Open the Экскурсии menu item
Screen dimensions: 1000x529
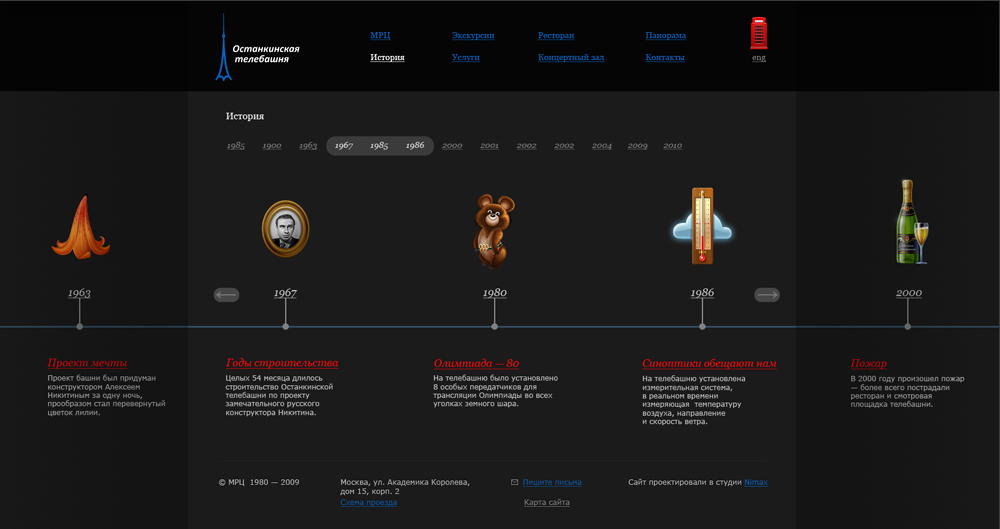473,36
